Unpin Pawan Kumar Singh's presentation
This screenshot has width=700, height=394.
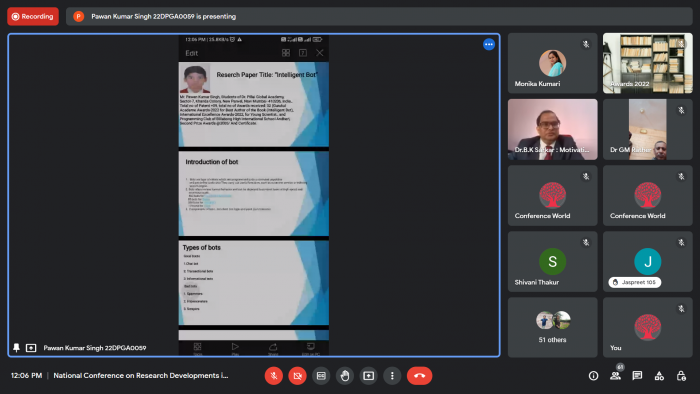point(17,348)
